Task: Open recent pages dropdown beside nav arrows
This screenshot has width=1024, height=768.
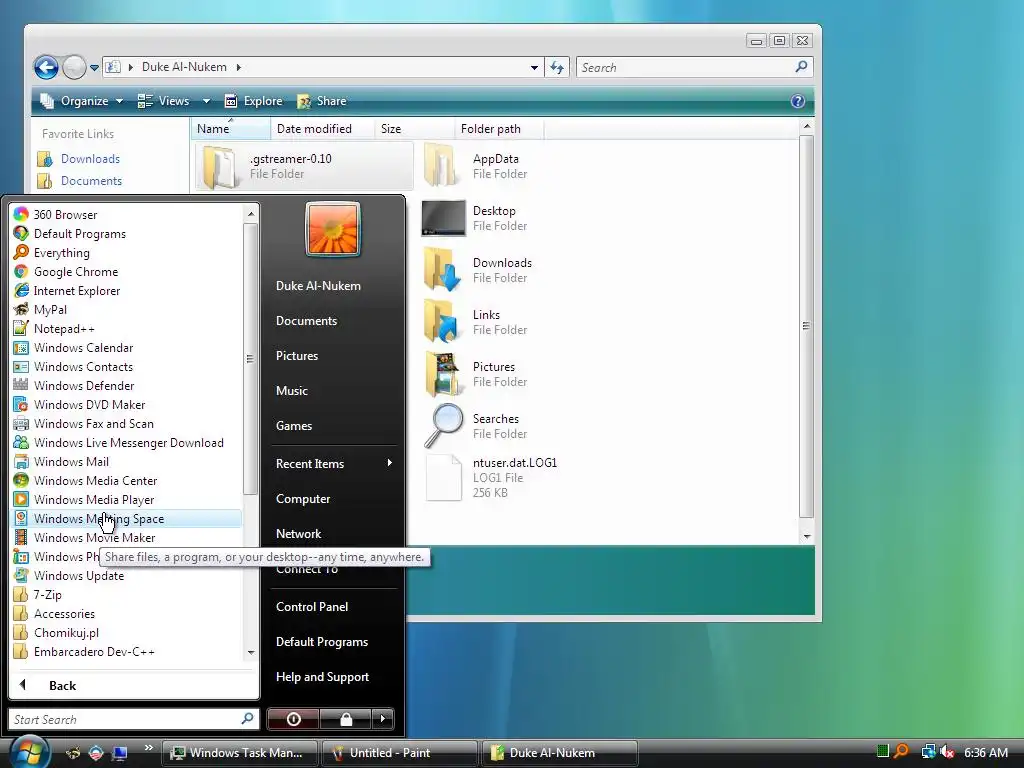Action: tap(94, 67)
